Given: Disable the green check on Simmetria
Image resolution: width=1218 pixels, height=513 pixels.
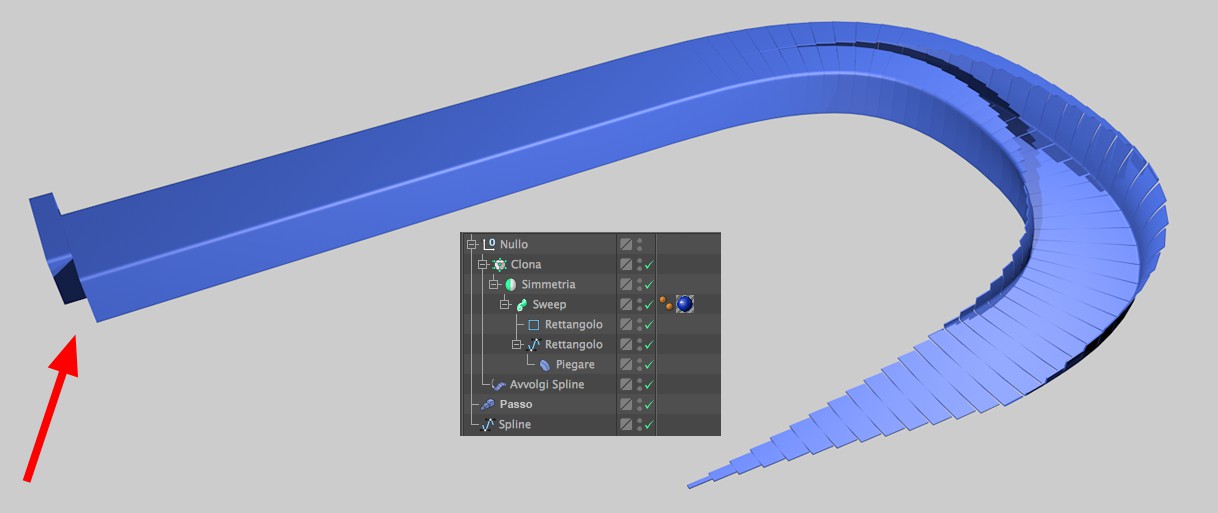Looking at the screenshot, I should tap(649, 285).
